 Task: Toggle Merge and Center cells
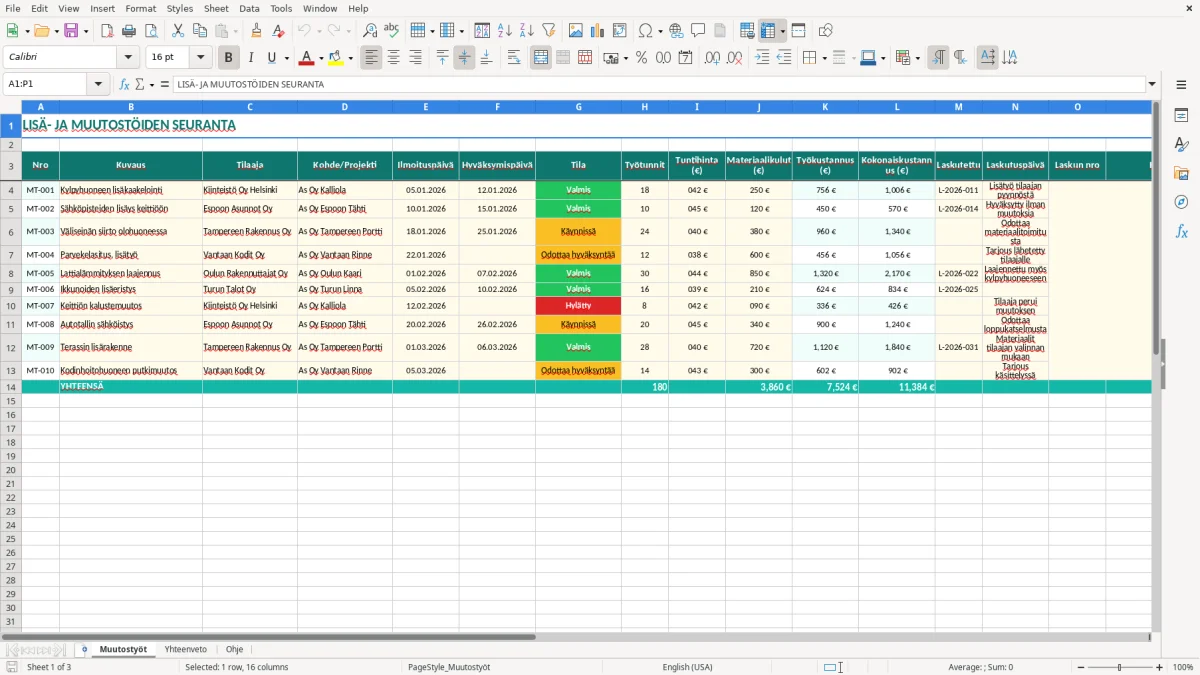[x=541, y=58]
